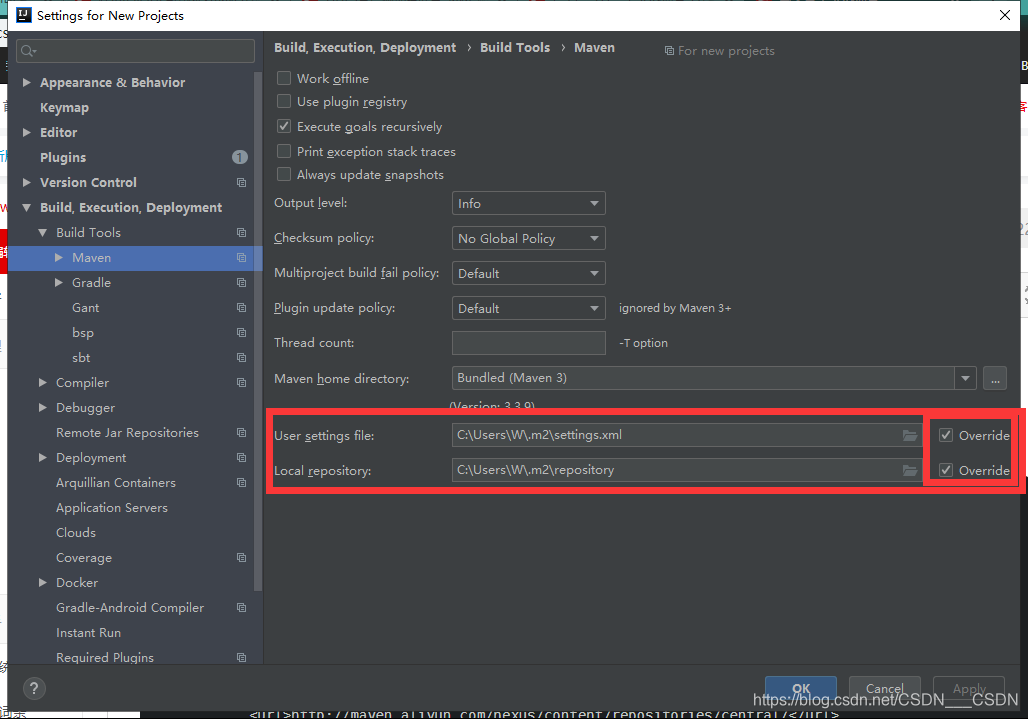Open the Plugin update policy dropdown
Screen dimensions: 1028x719
[x=528, y=308]
